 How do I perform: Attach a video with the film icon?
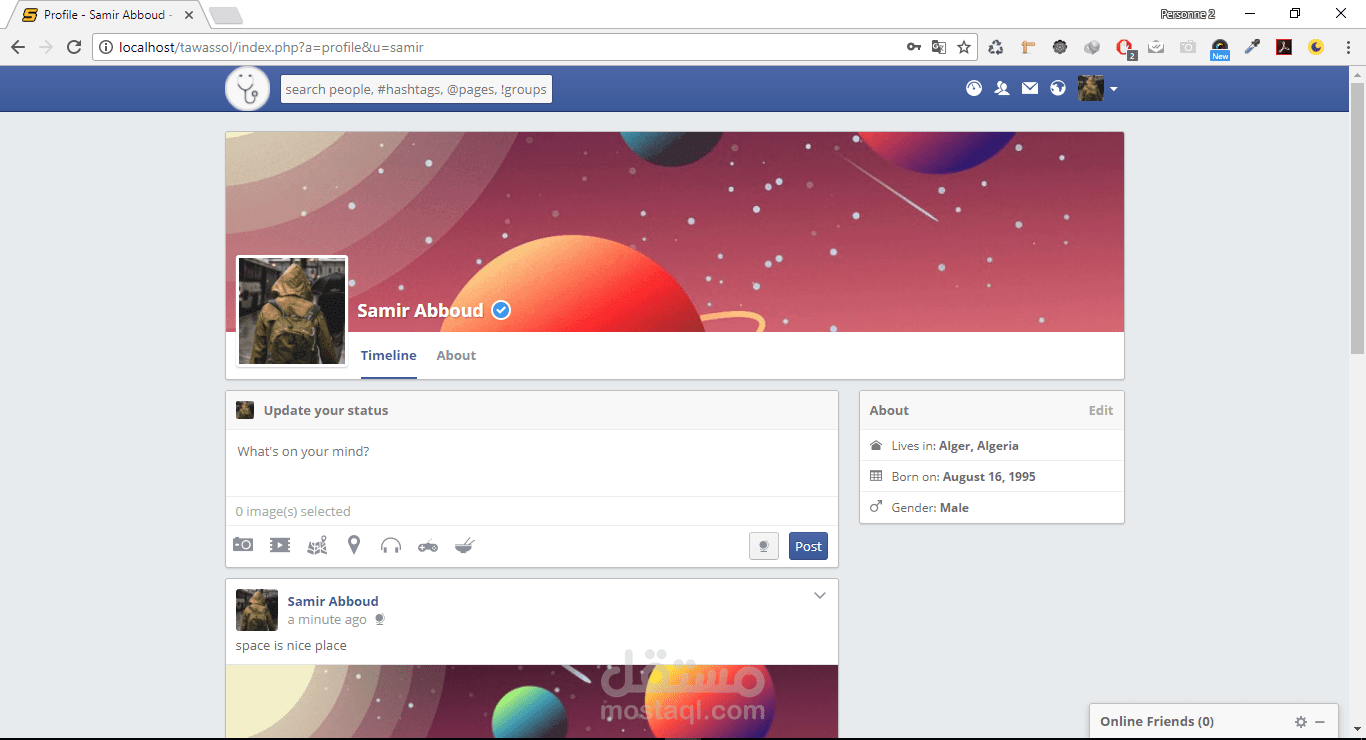[280, 545]
